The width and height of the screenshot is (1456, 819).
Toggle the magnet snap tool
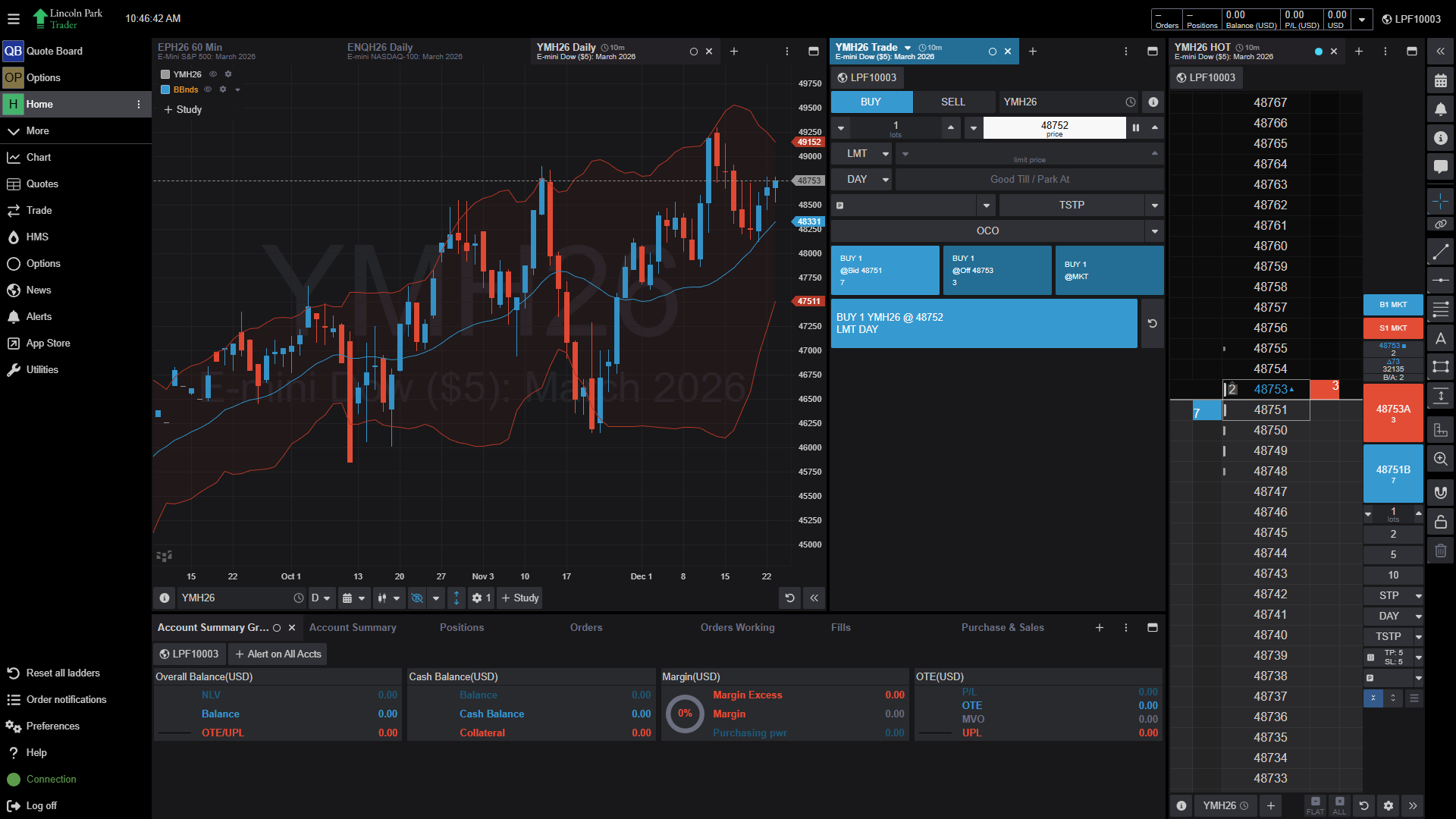coord(1441,492)
